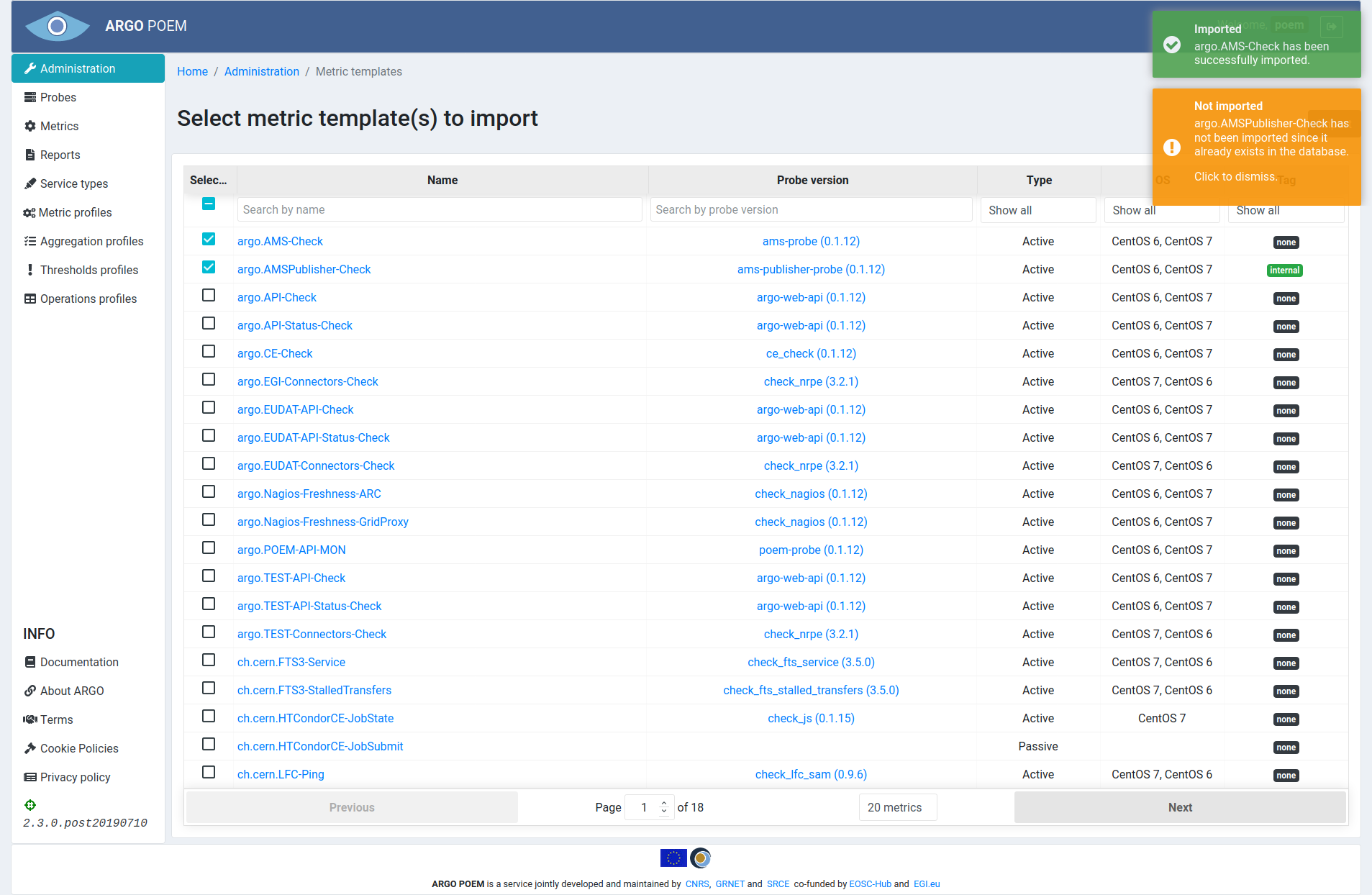
Task: Click the page number input field
Action: coord(650,807)
